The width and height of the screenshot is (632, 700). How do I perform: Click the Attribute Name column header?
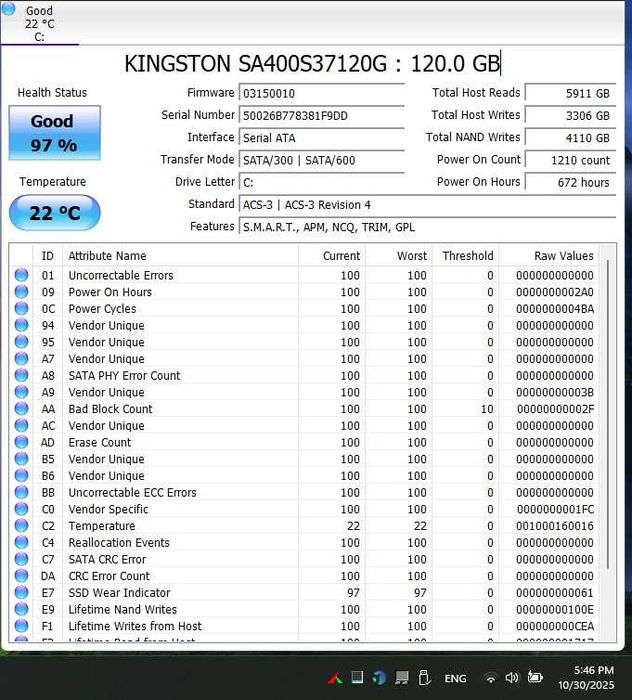pyautogui.click(x=180, y=256)
